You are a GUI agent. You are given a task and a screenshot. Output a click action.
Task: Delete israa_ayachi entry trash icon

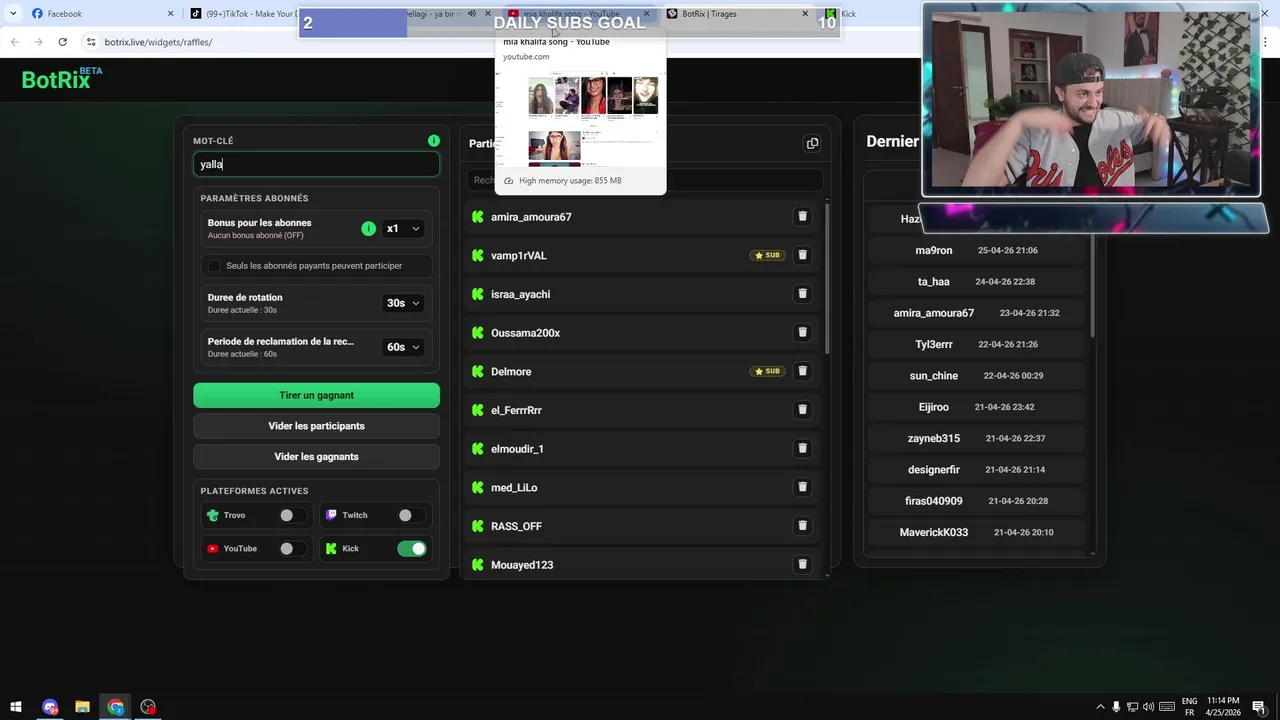pos(802,294)
